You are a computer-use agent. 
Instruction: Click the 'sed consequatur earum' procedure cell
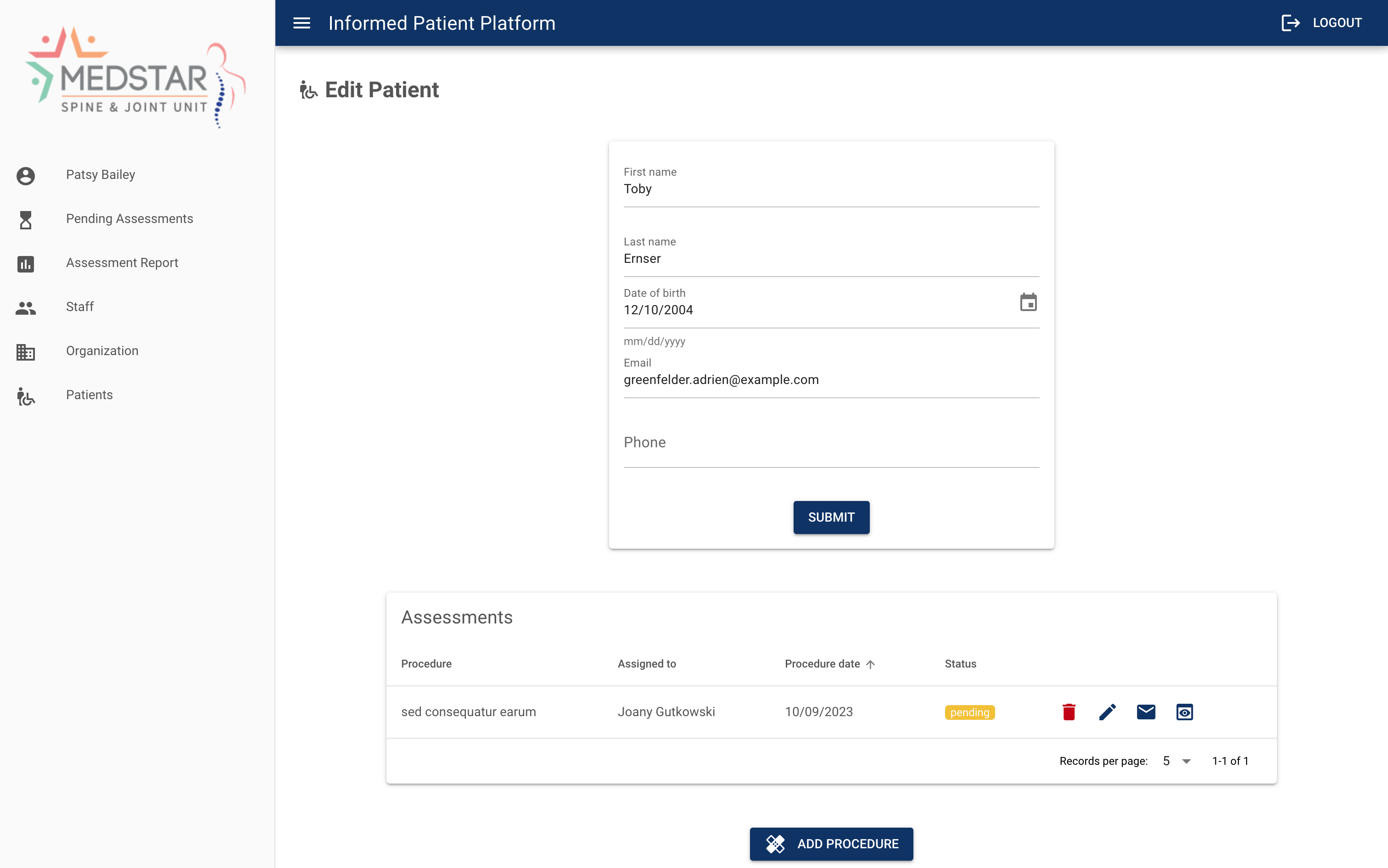[468, 712]
